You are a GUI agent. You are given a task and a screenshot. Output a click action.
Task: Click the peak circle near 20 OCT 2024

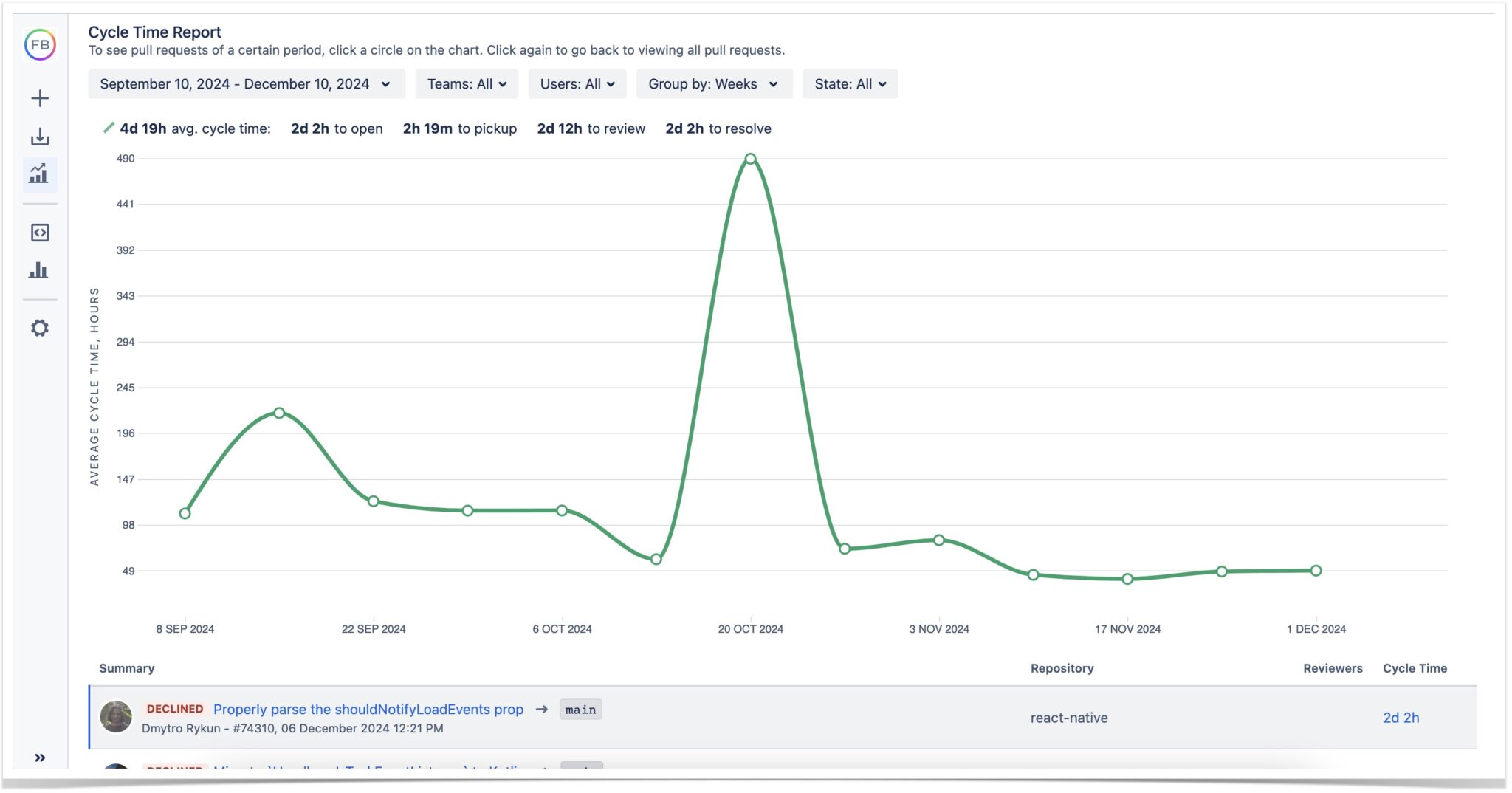tap(750, 157)
